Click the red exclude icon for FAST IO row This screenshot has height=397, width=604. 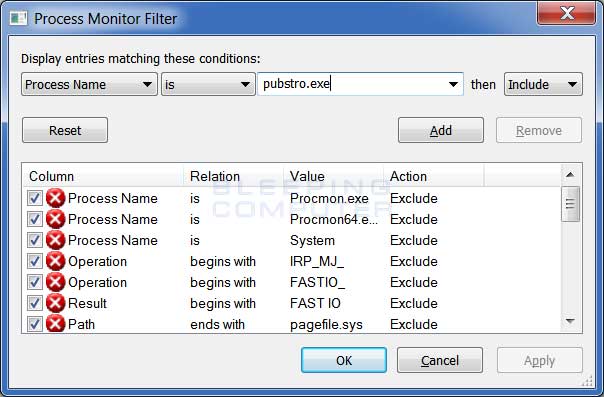55,303
